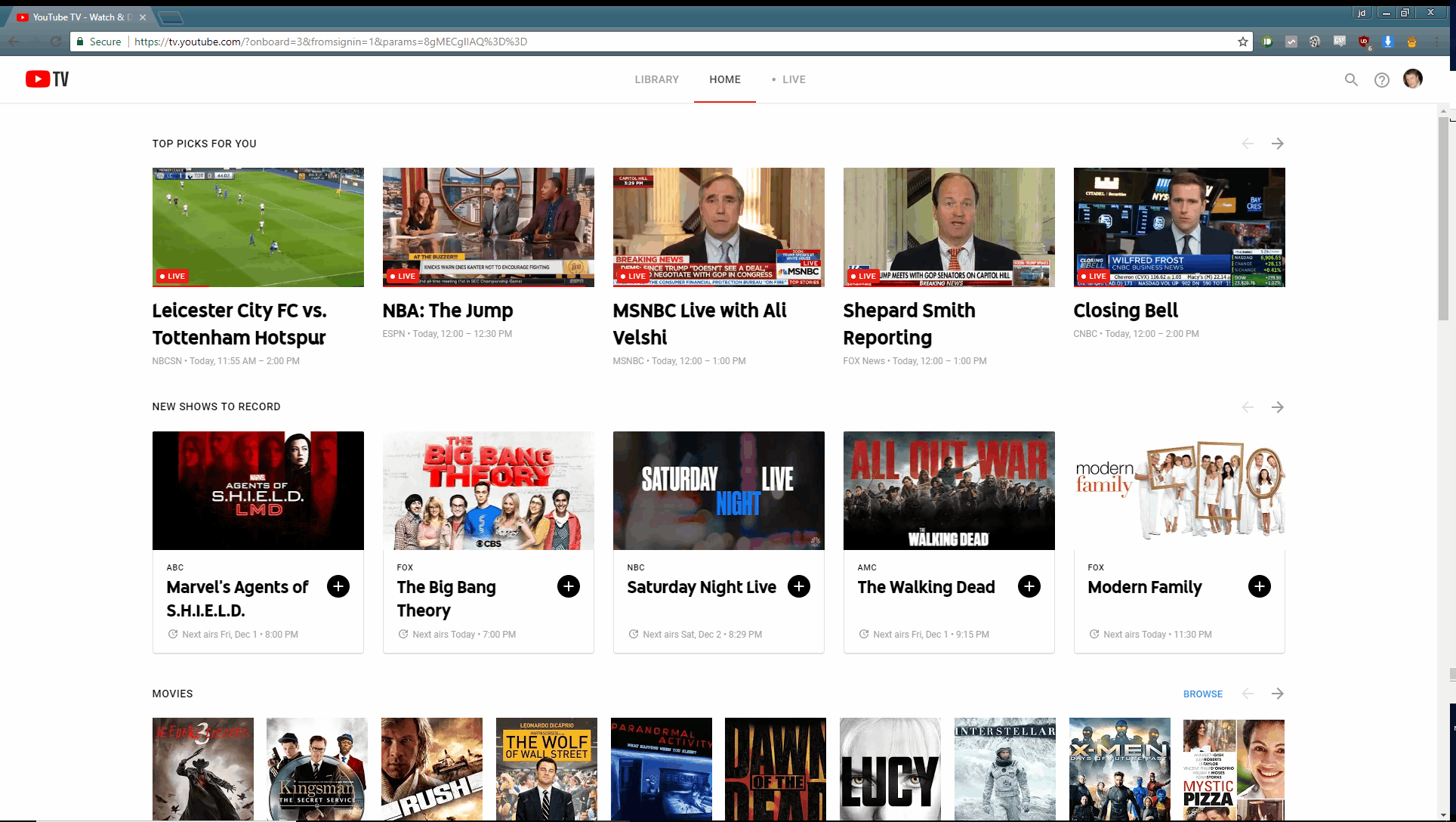1456x822 pixels.
Task: Expand the NEW SHOWS TO RECORD next arrow
Action: pos(1278,407)
